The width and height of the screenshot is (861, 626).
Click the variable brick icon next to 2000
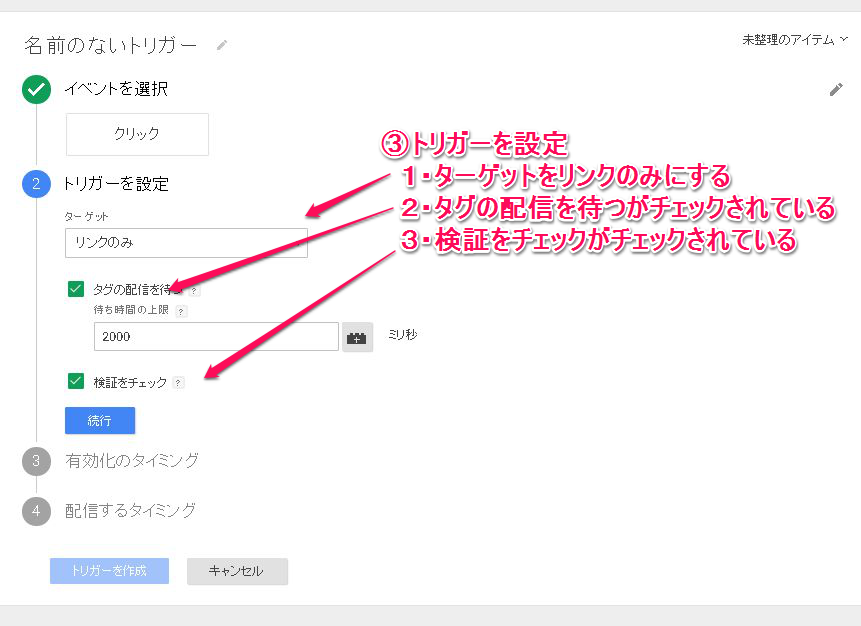pos(357,337)
